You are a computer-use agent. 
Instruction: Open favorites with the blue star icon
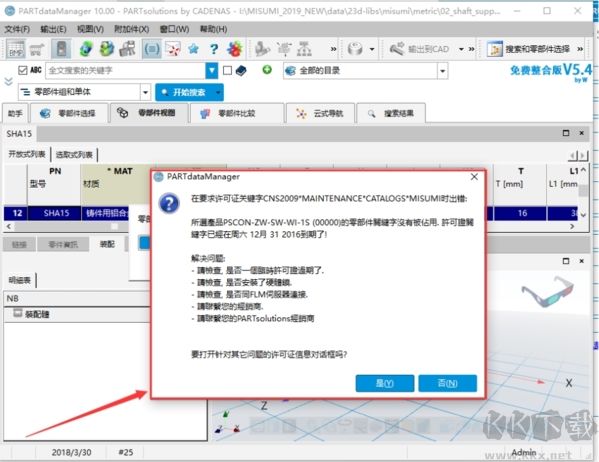click(193, 49)
